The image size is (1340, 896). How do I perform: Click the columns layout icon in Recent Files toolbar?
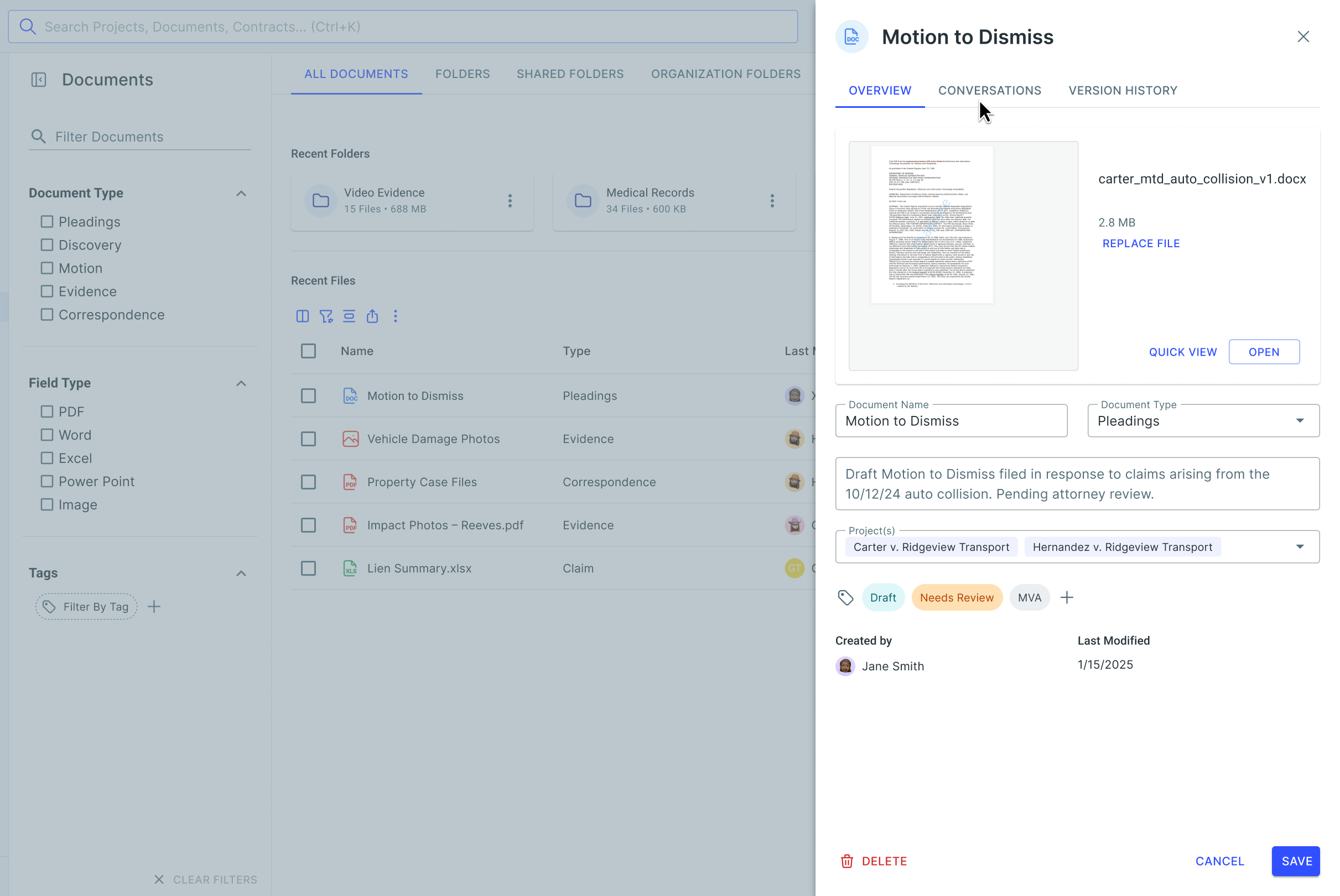[302, 316]
